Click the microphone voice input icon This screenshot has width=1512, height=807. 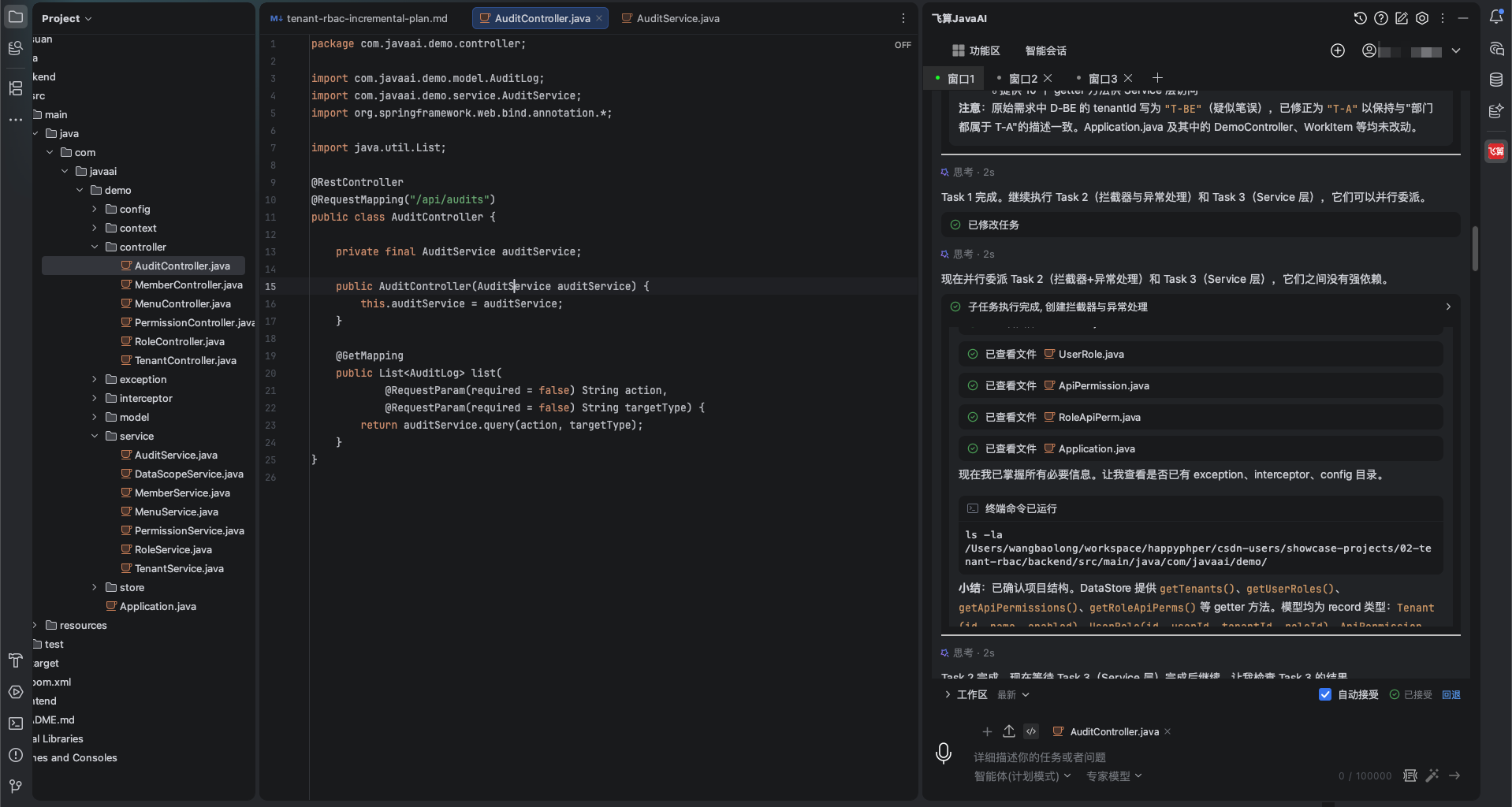point(944,753)
